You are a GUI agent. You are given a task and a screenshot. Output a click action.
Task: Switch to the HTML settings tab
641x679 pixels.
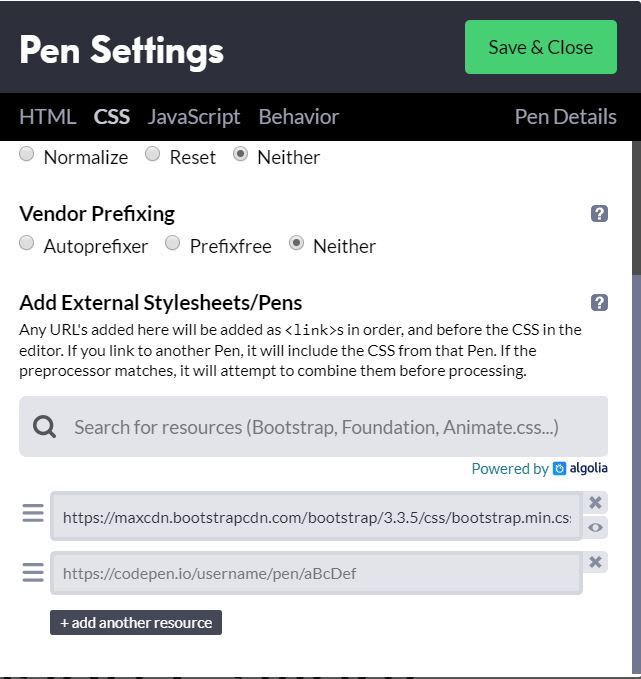click(x=48, y=117)
